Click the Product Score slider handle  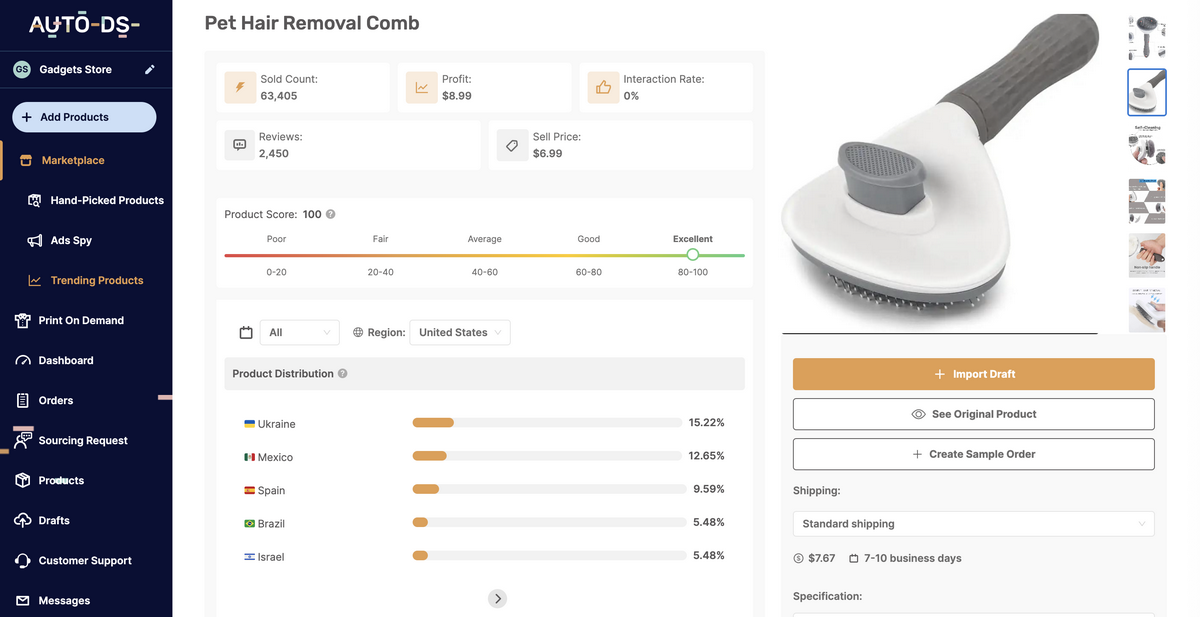click(x=693, y=255)
